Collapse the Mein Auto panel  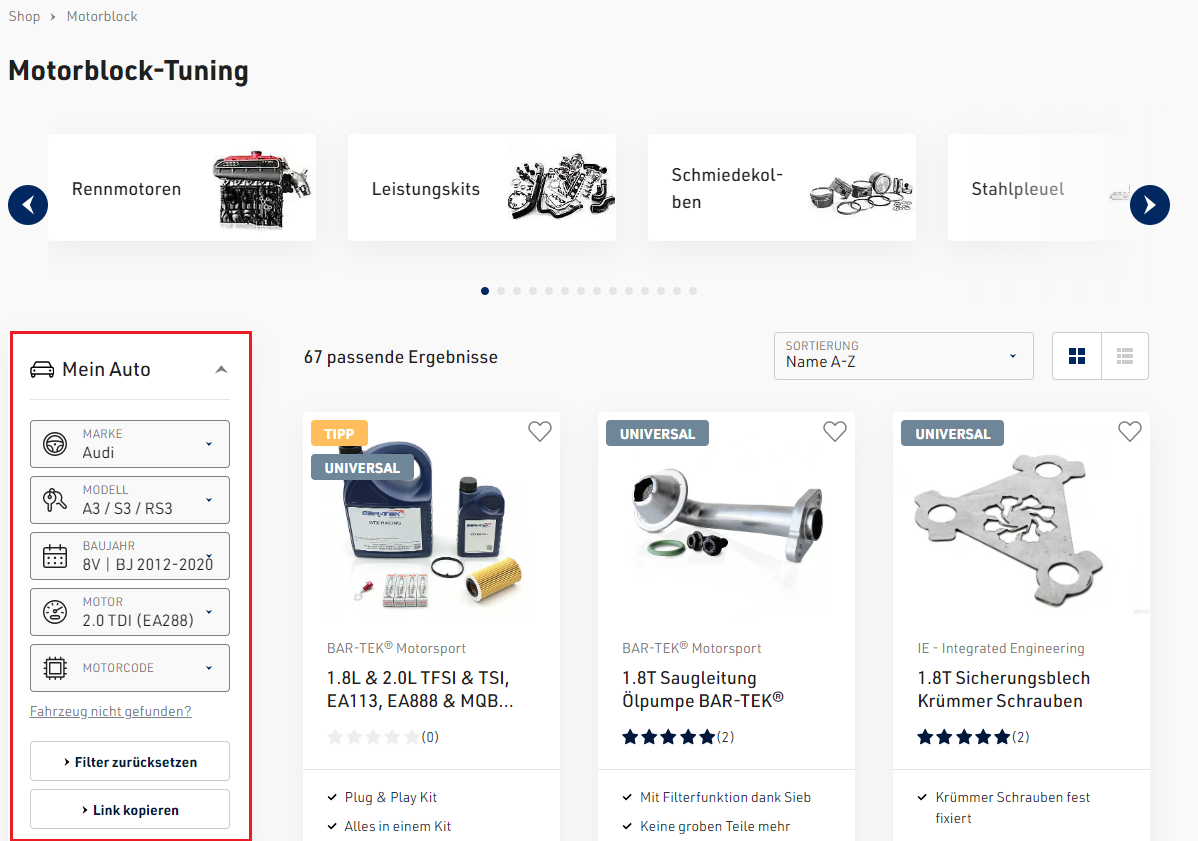tap(222, 370)
